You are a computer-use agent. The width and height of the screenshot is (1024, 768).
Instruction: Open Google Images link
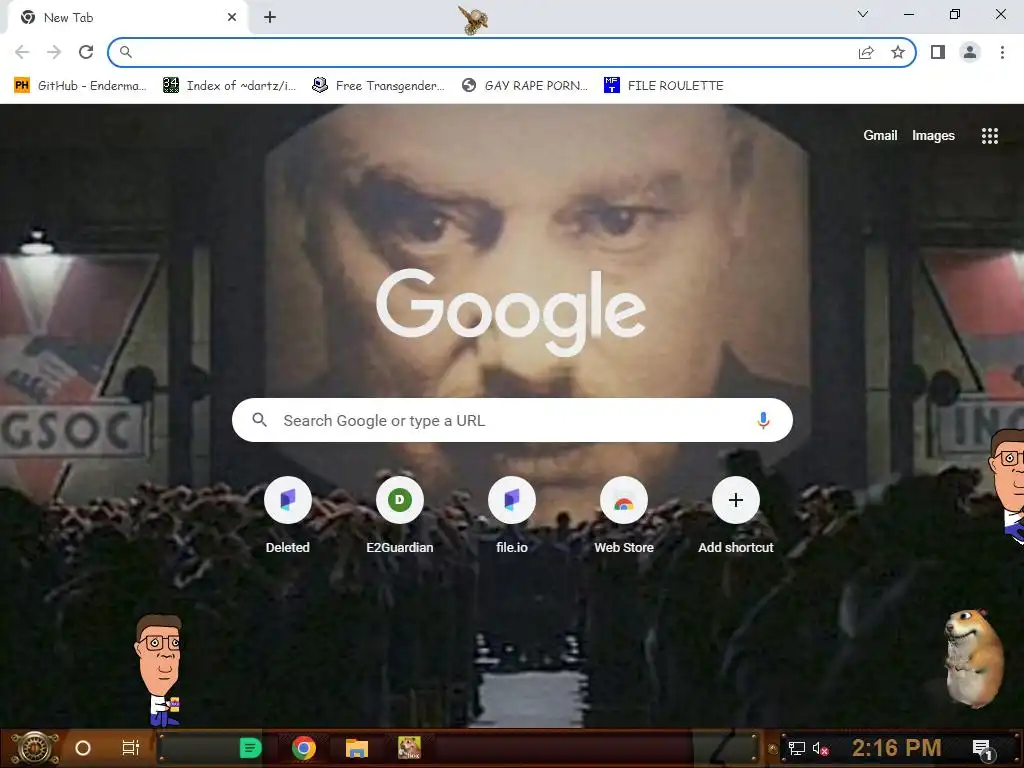click(x=933, y=135)
